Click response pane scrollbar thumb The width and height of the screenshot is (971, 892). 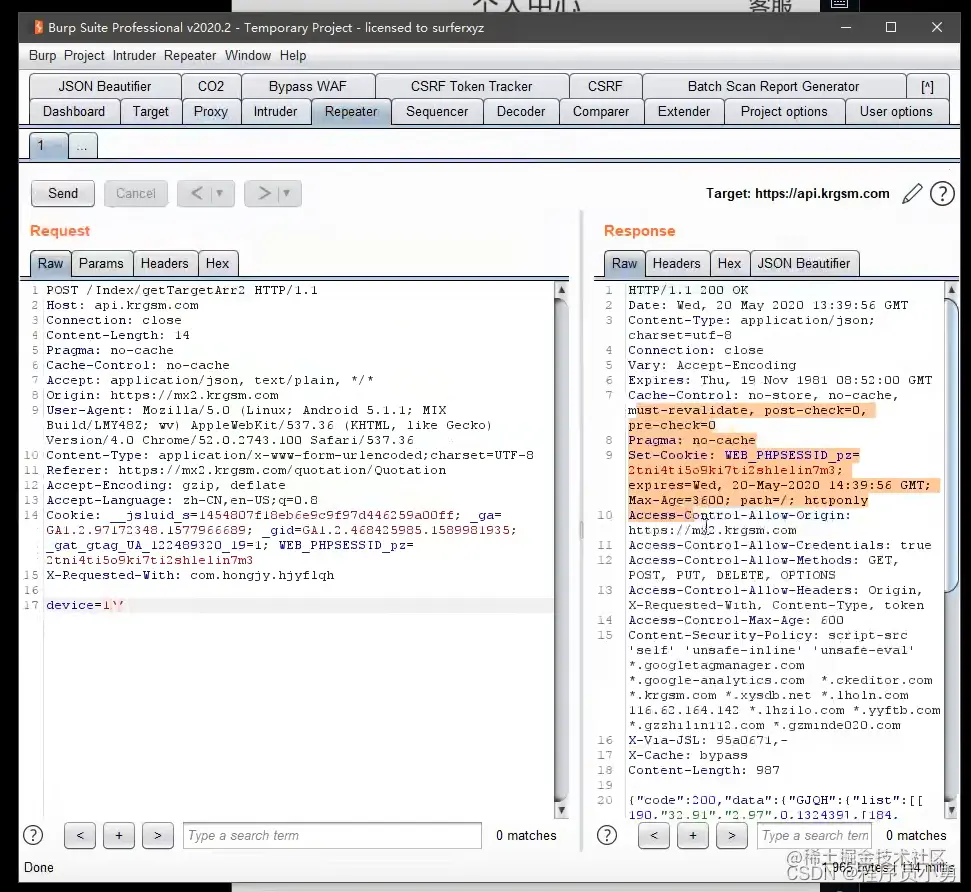(x=951, y=443)
